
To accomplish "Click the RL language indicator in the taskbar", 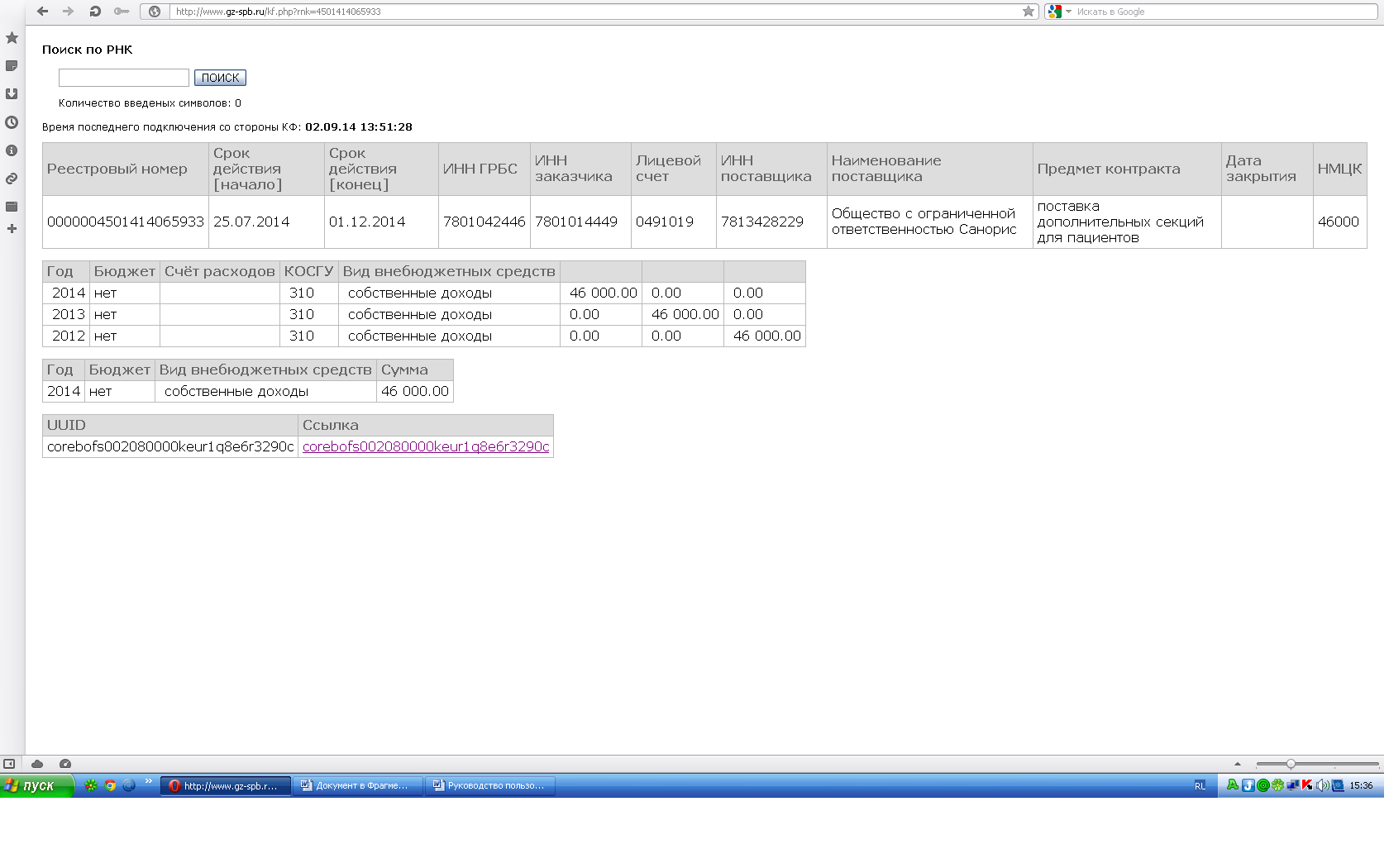I will tap(1200, 786).
